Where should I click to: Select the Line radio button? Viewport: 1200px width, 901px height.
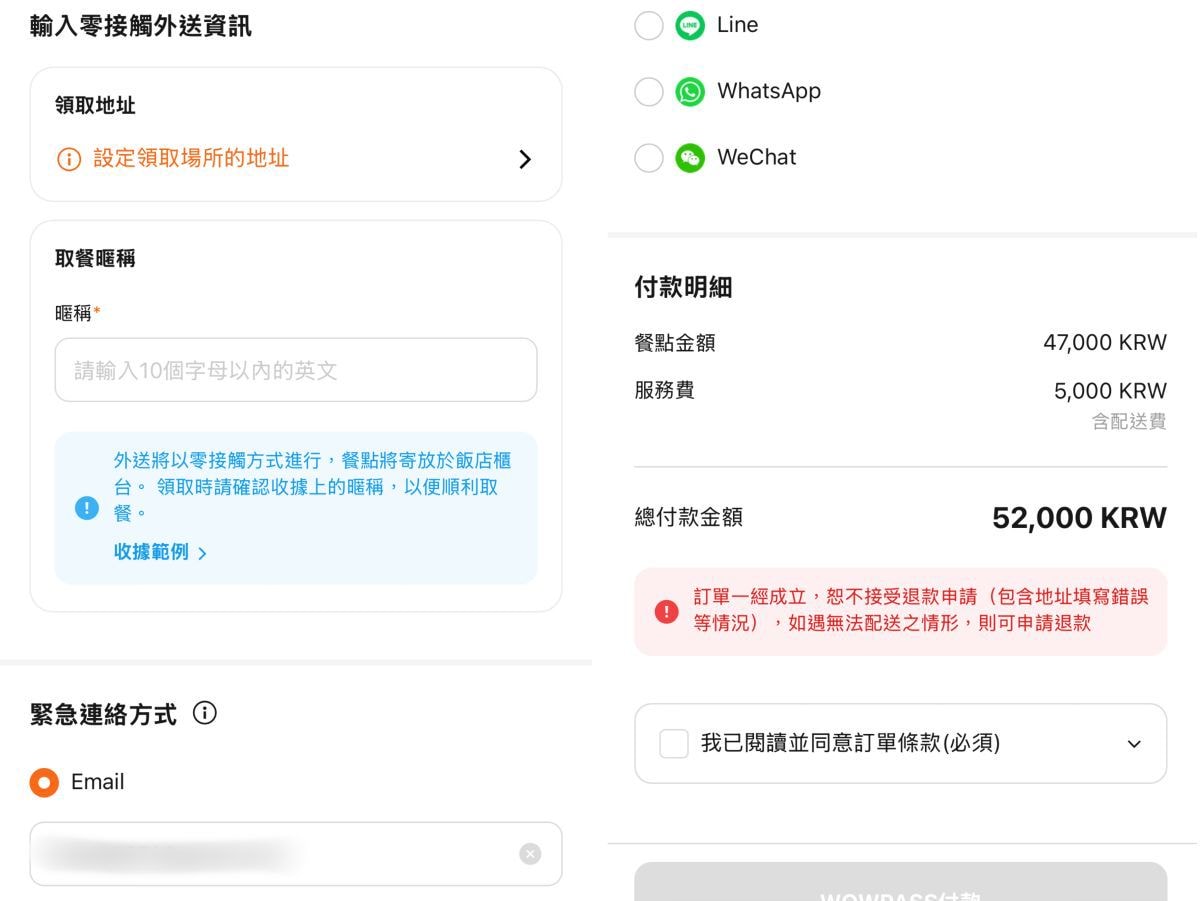pyautogui.click(x=649, y=26)
